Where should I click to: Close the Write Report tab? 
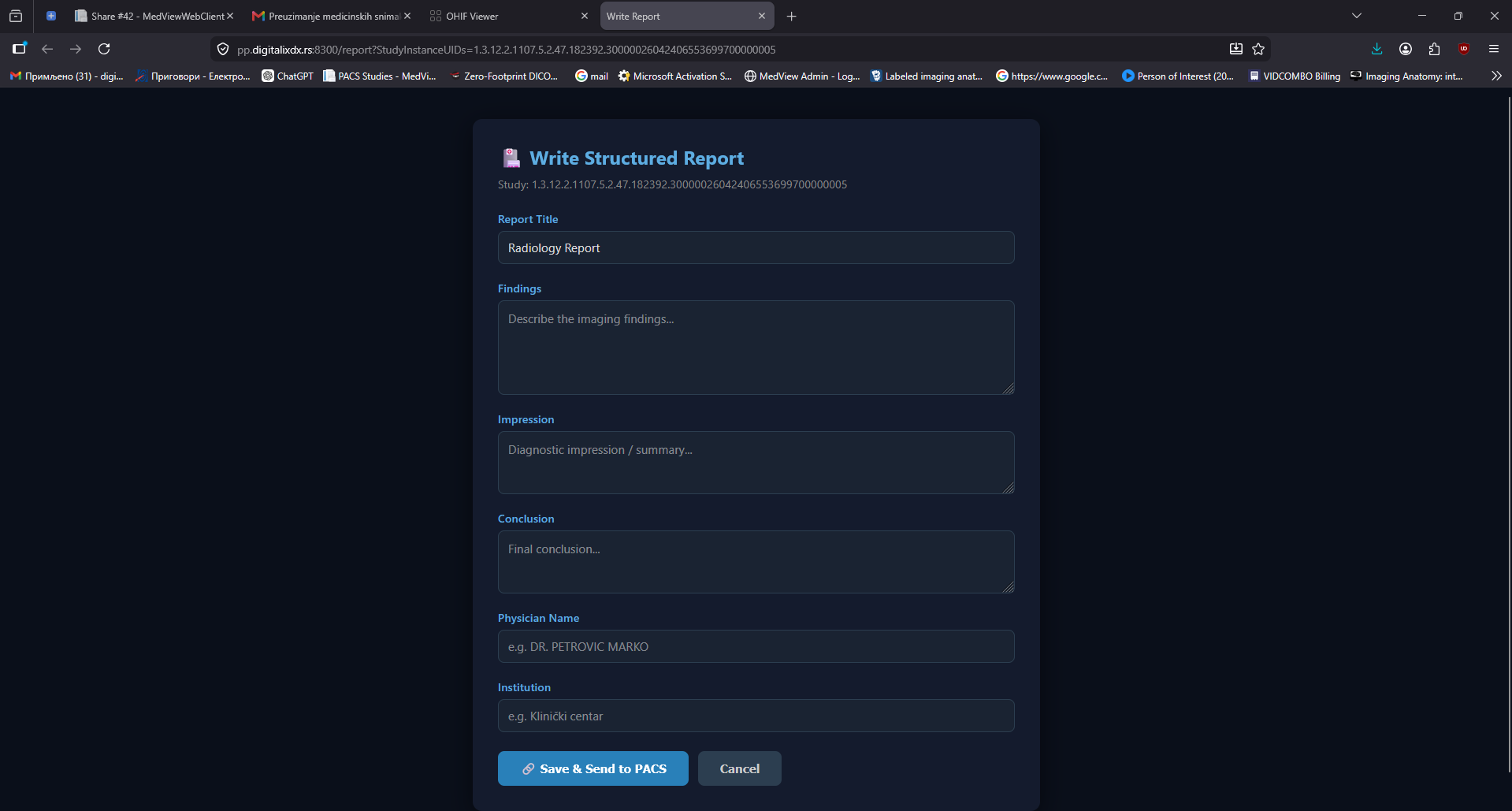pyautogui.click(x=762, y=16)
